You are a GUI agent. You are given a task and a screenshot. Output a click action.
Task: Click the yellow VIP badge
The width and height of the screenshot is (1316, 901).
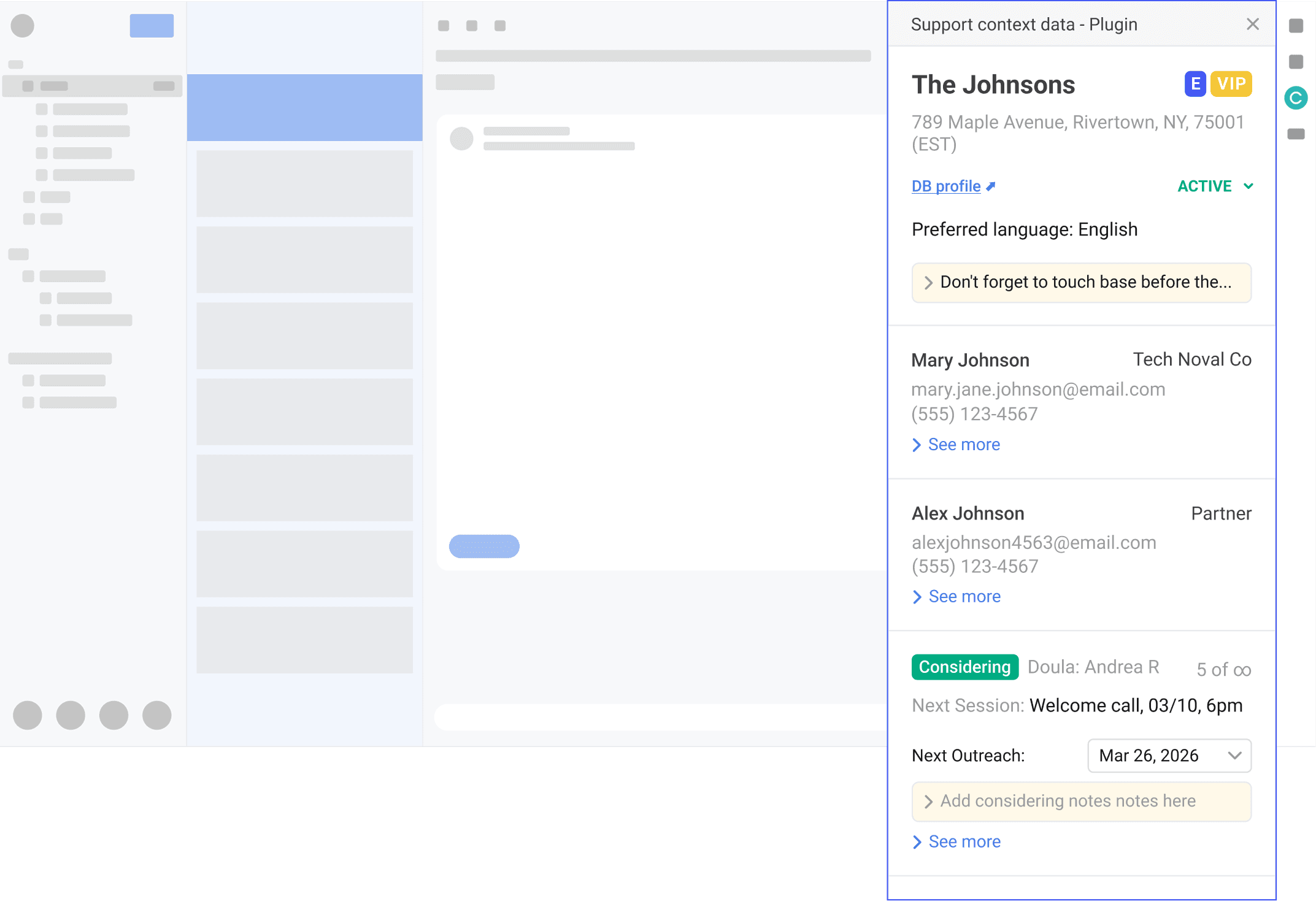coord(1231,84)
